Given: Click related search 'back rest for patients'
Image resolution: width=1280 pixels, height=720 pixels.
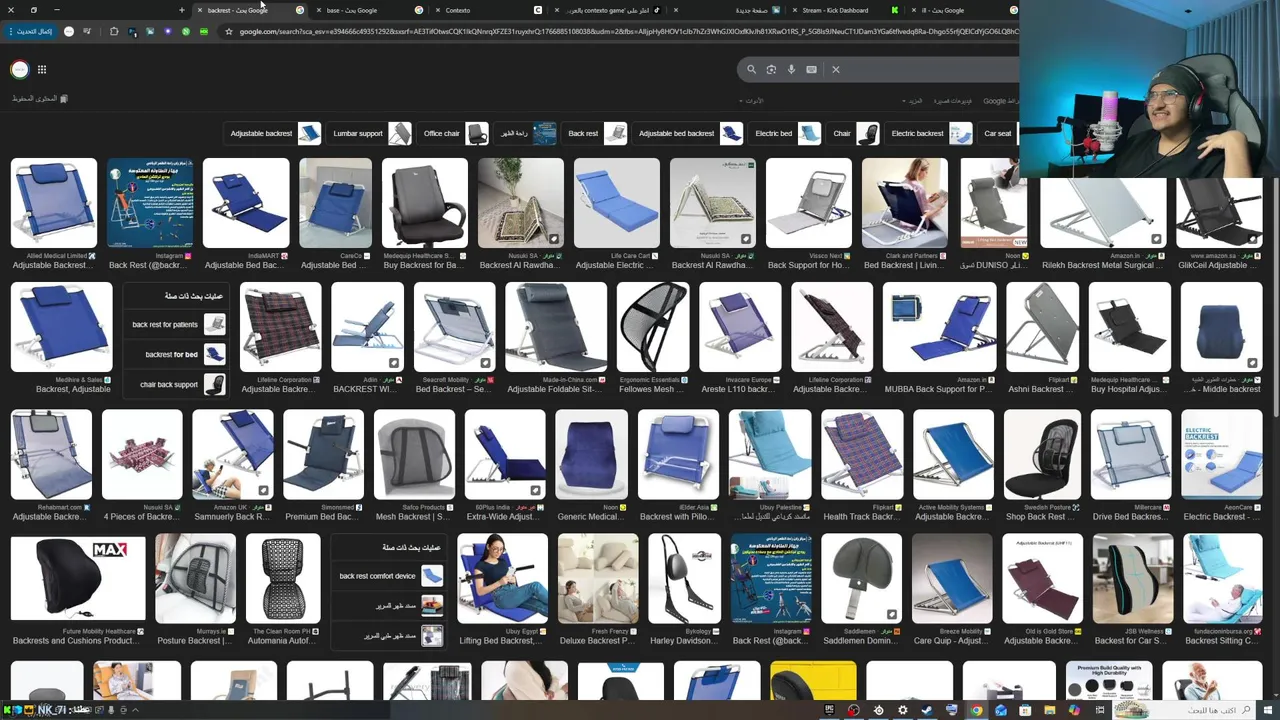Looking at the screenshot, I should (x=177, y=324).
